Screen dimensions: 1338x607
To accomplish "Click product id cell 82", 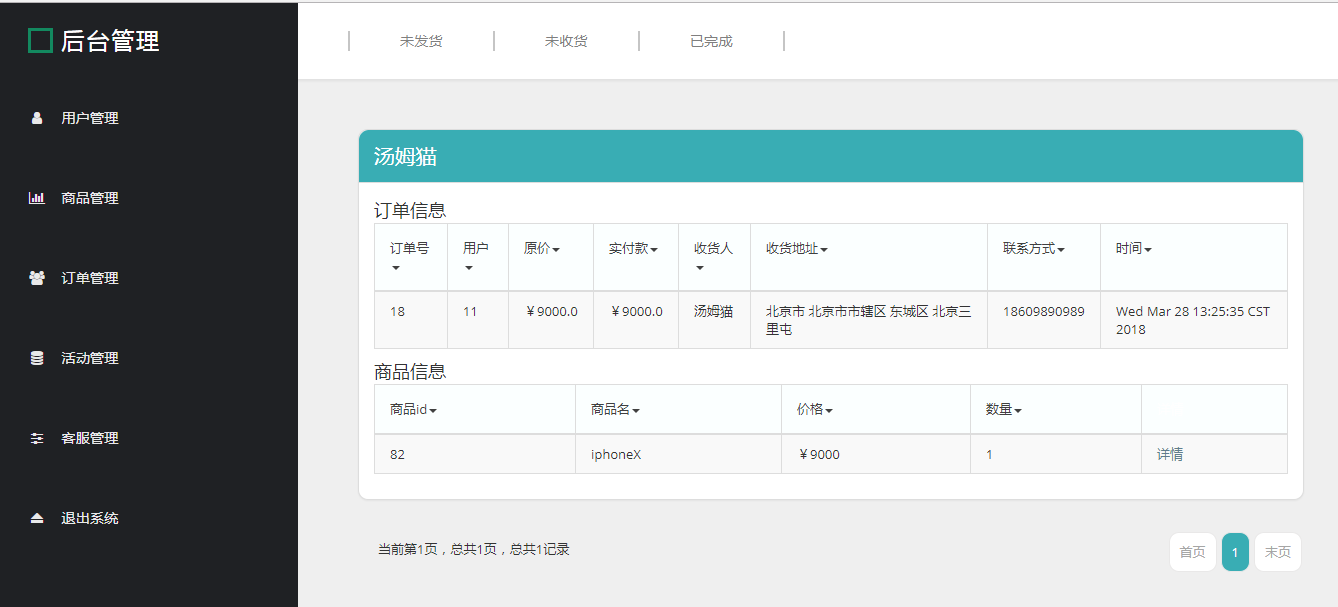I will coord(475,454).
